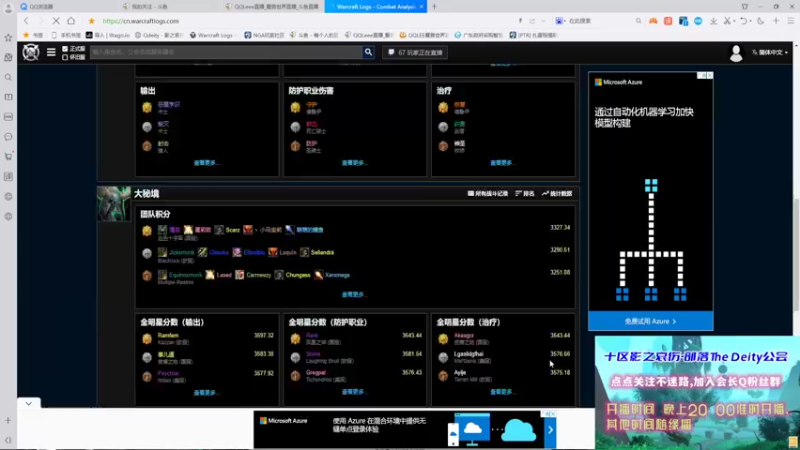Toggle night mode moon icon
800x450 pixels.
(761, 21)
